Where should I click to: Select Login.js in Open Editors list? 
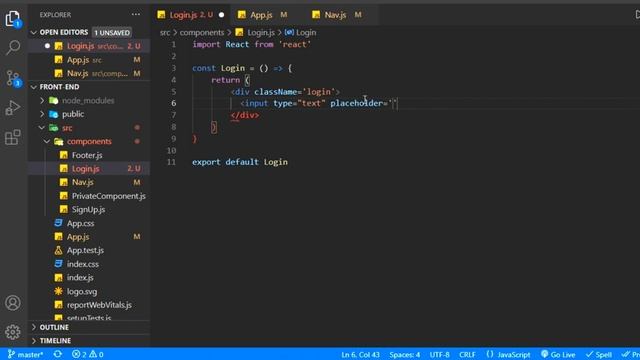89,46
